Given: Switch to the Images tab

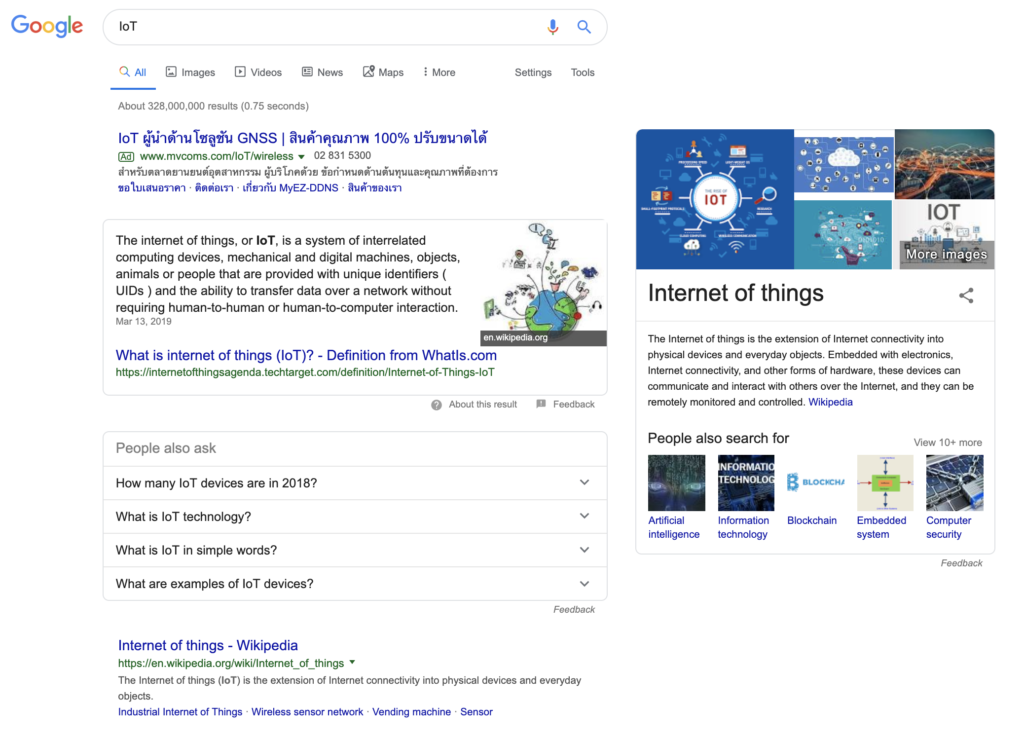Looking at the screenshot, I should click(190, 72).
